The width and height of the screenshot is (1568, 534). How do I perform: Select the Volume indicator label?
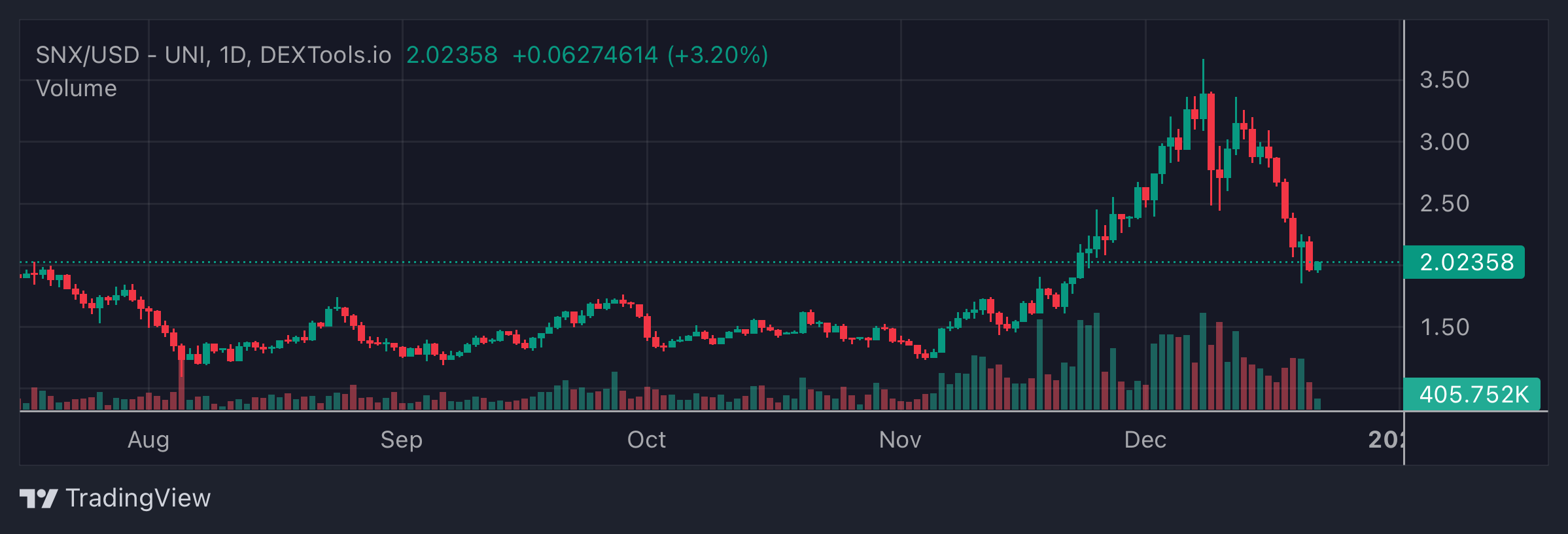point(77,88)
